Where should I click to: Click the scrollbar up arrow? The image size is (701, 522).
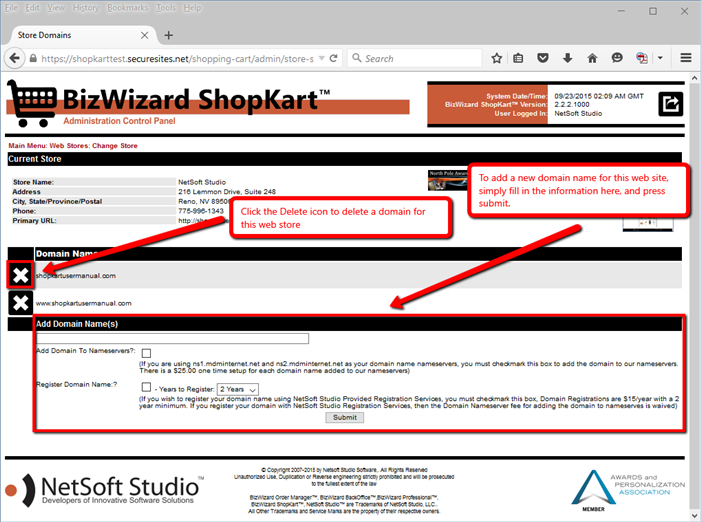[694, 78]
